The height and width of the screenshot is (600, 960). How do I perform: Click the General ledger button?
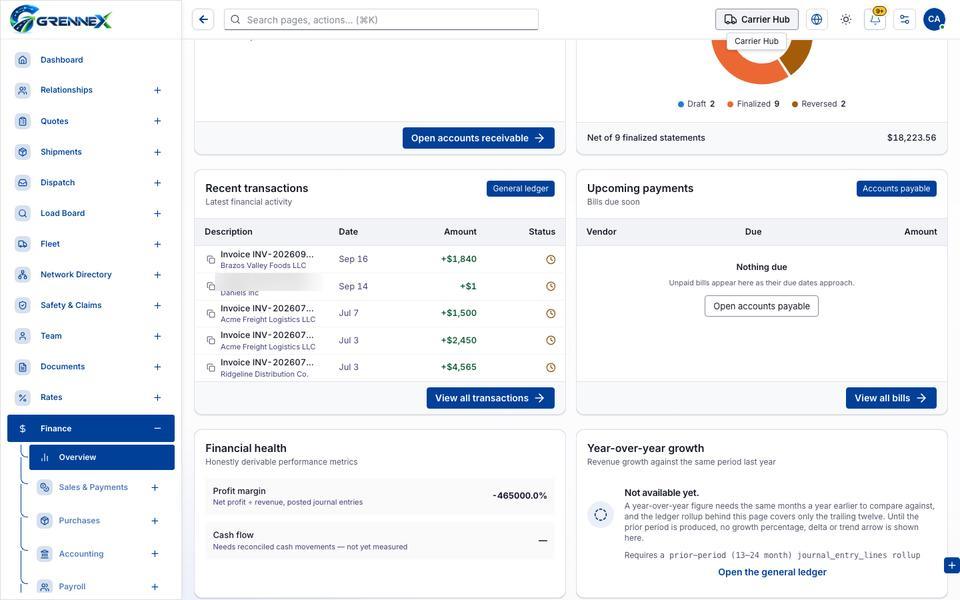(520, 189)
